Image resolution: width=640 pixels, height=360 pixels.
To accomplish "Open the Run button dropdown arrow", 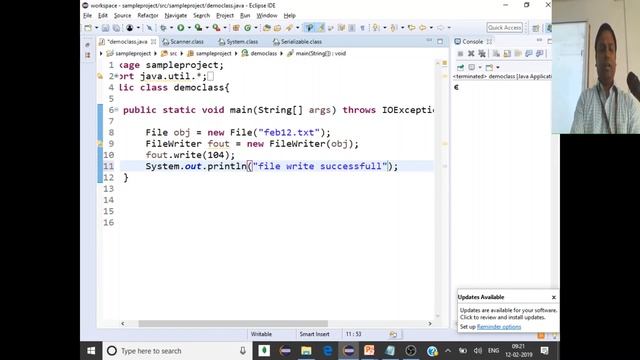I will pos(189,28).
